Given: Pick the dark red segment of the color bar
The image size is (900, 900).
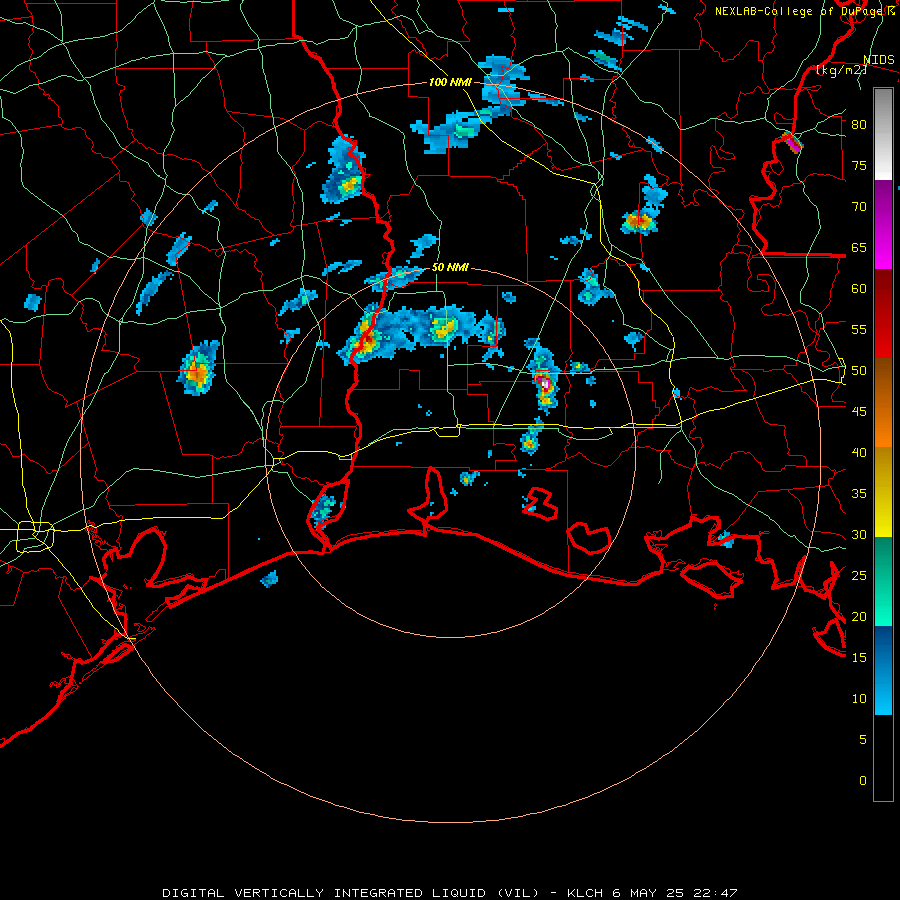Looking at the screenshot, I should click(883, 314).
